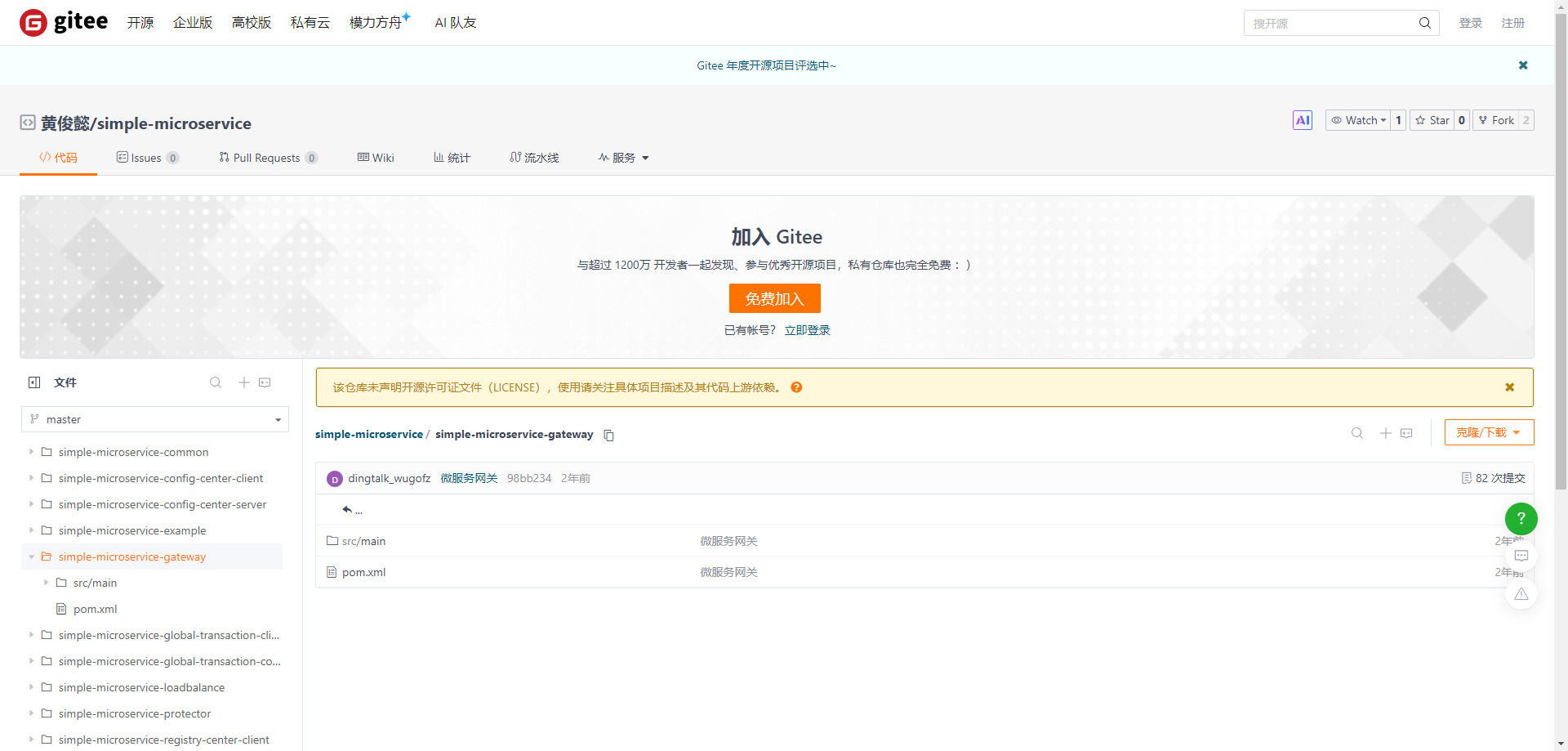Focus the 搜开源 search field
The height and width of the screenshot is (751, 1568).
pos(1331,23)
